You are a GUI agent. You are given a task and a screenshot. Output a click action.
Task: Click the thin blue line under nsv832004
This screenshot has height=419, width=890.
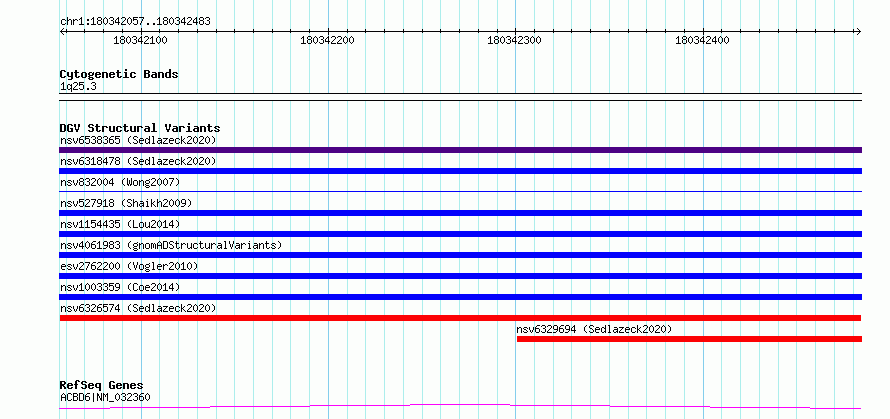(460, 192)
